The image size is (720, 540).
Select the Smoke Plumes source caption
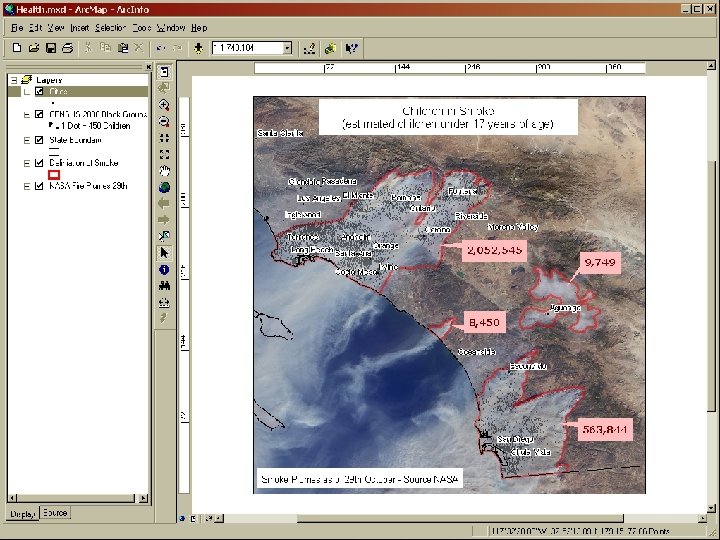click(360, 479)
